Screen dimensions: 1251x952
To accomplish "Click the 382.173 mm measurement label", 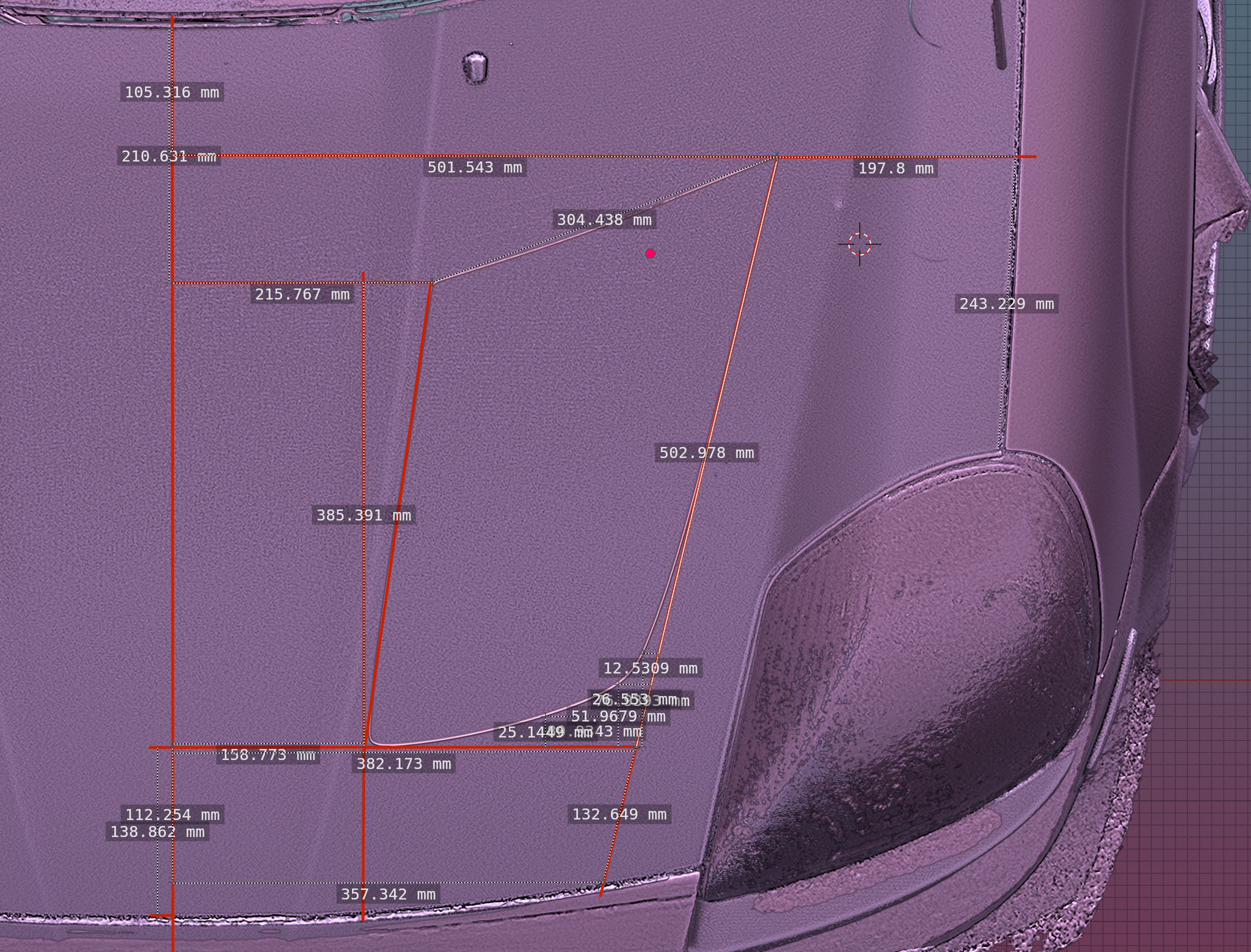I will tap(404, 764).
